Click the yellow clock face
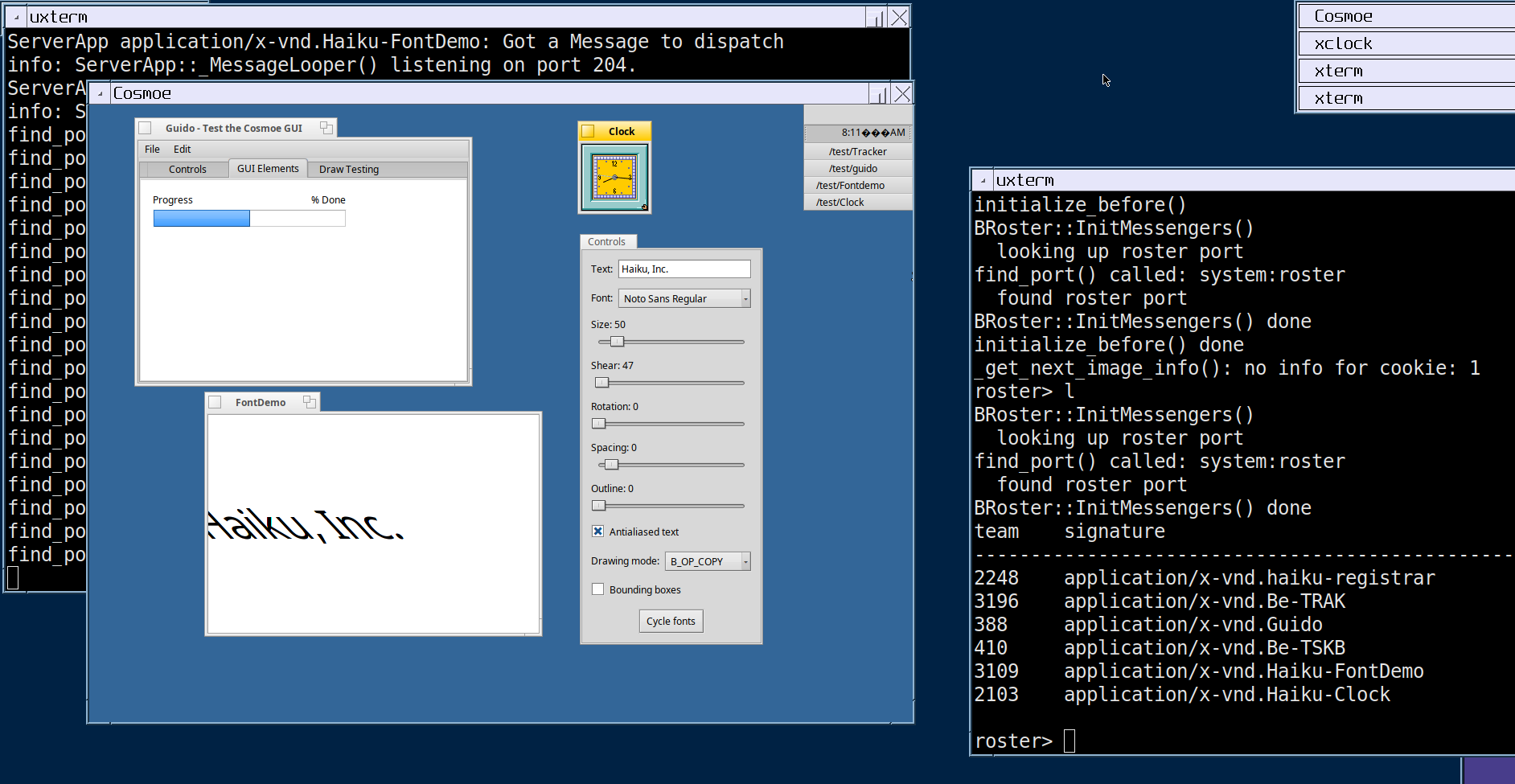Screen dimensions: 1515x784 coord(614,177)
